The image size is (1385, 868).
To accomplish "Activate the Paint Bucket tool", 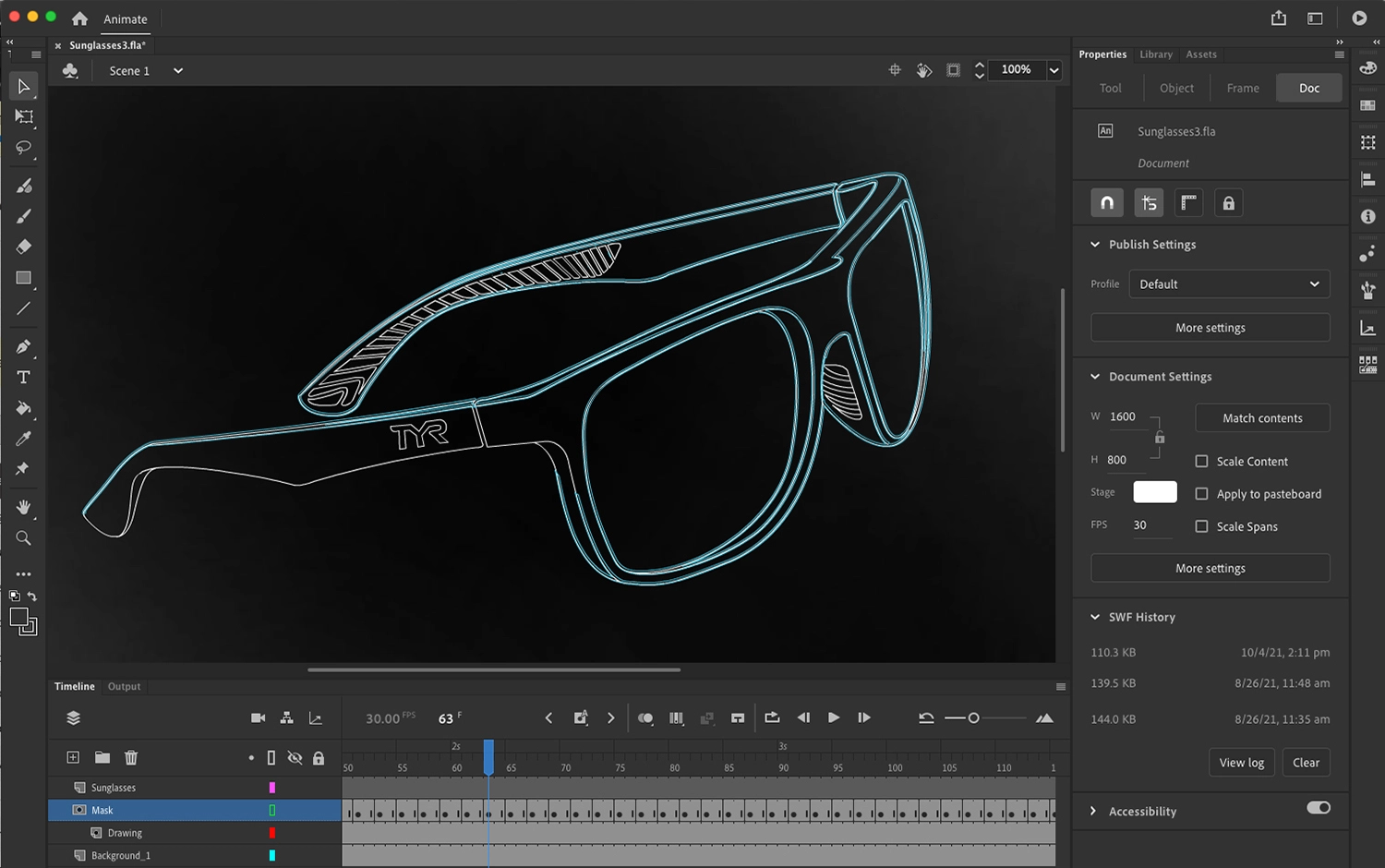I will 24,408.
